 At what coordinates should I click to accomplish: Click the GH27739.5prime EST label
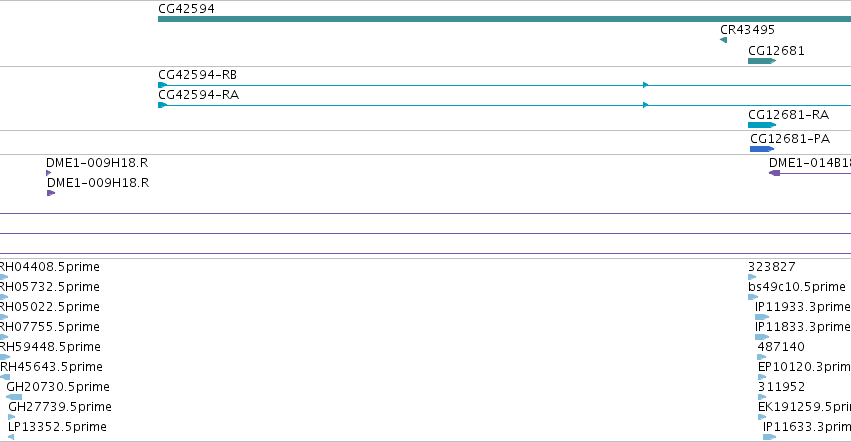pos(60,407)
